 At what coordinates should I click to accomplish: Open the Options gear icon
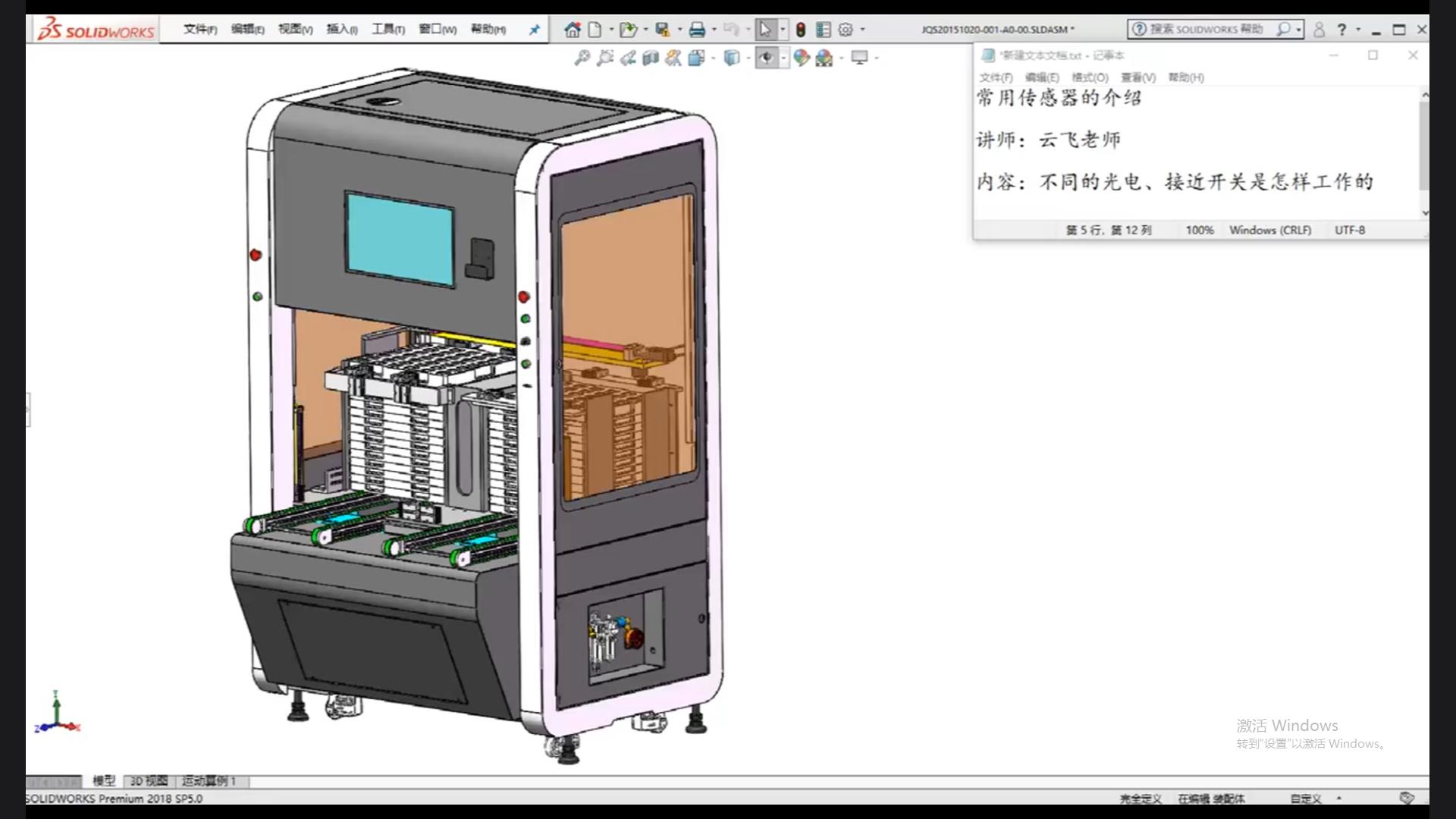846,30
